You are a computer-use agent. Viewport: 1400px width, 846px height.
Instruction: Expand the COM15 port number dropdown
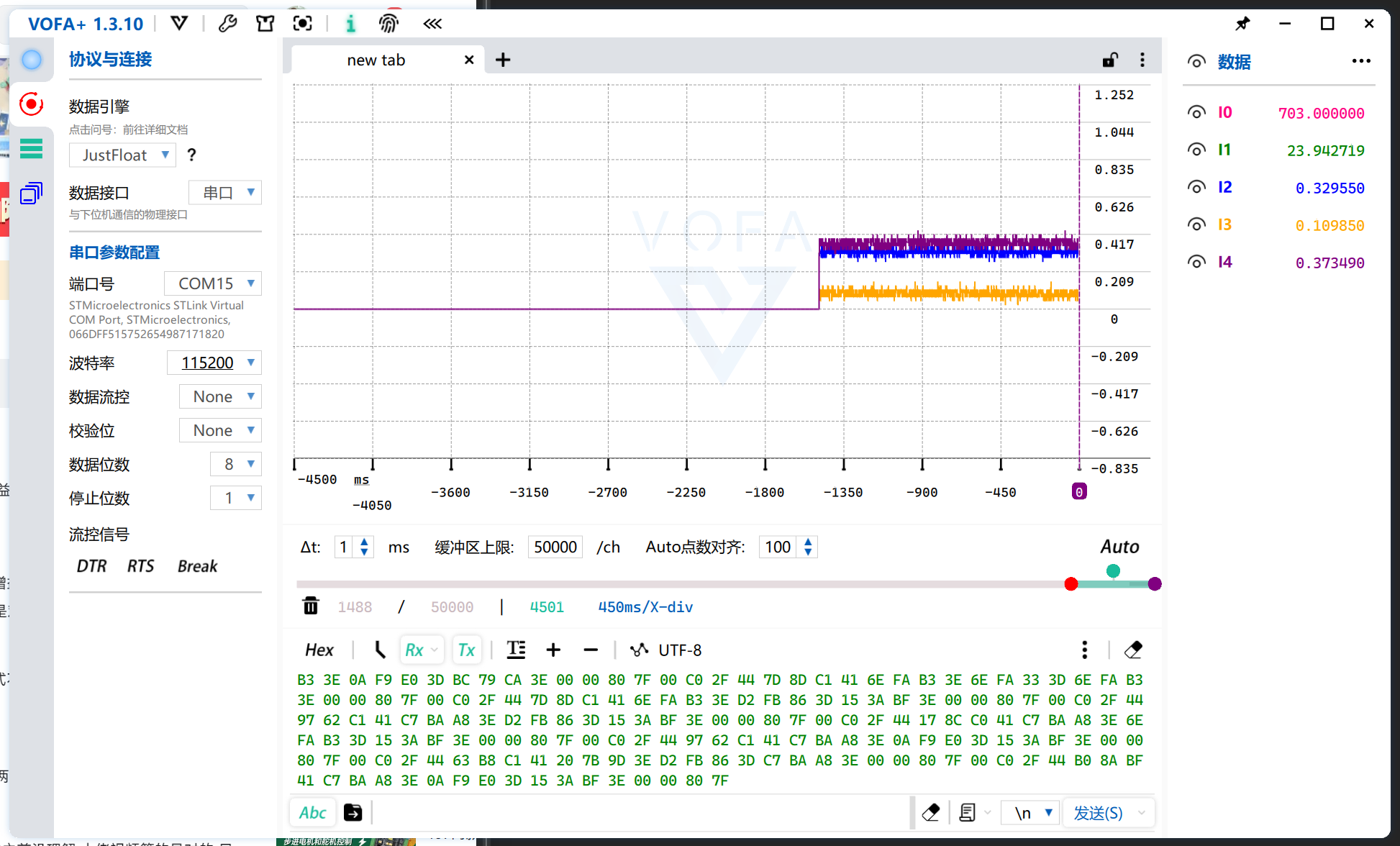(212, 283)
